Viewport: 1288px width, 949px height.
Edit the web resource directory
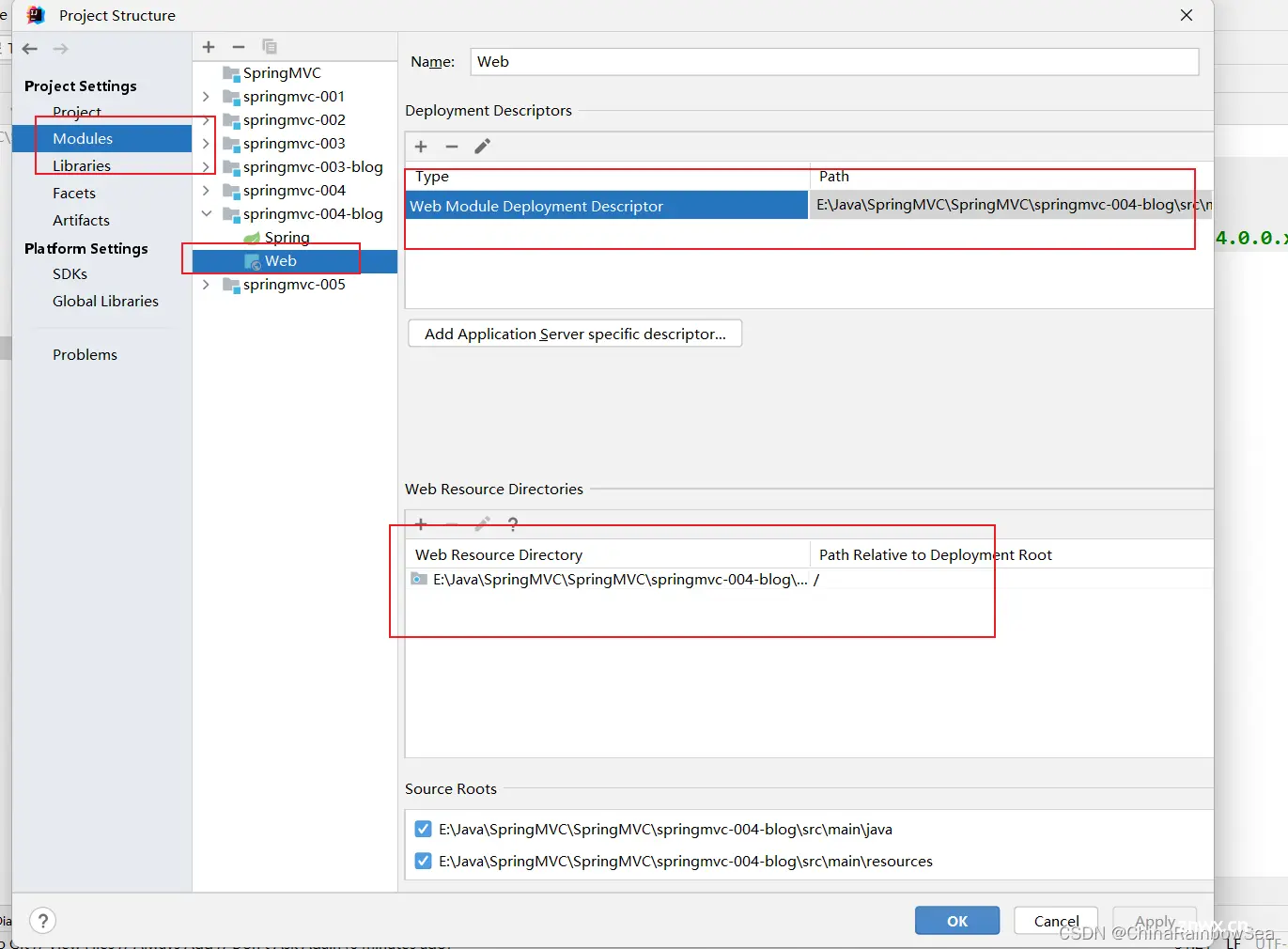point(483,524)
